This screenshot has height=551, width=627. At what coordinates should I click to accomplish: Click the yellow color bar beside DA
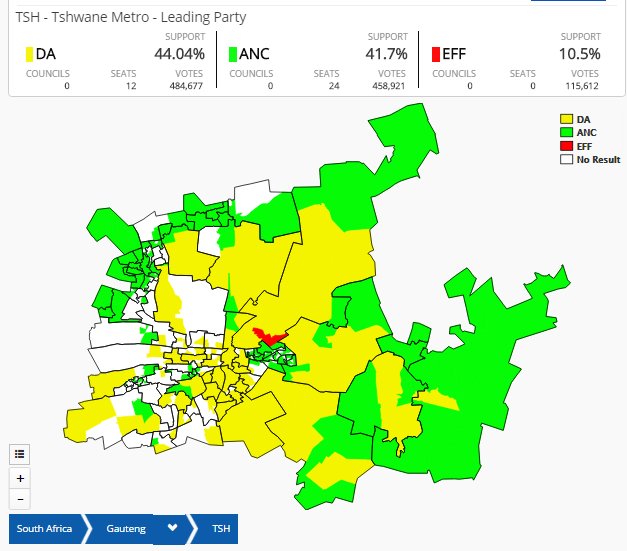29,54
